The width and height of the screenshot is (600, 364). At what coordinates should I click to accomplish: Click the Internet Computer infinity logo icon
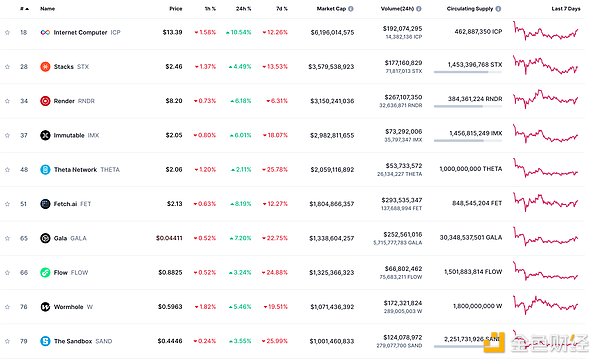click(x=45, y=33)
